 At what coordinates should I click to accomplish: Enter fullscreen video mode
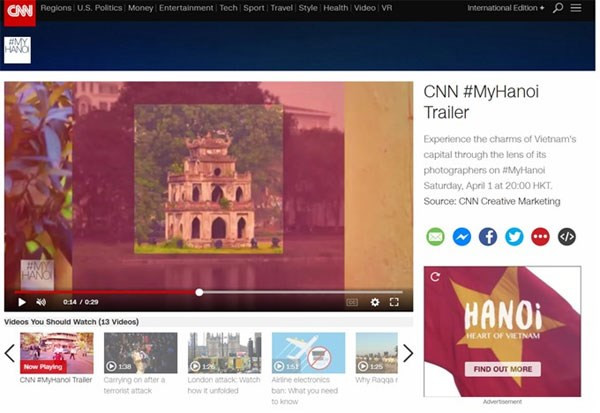[x=394, y=302]
